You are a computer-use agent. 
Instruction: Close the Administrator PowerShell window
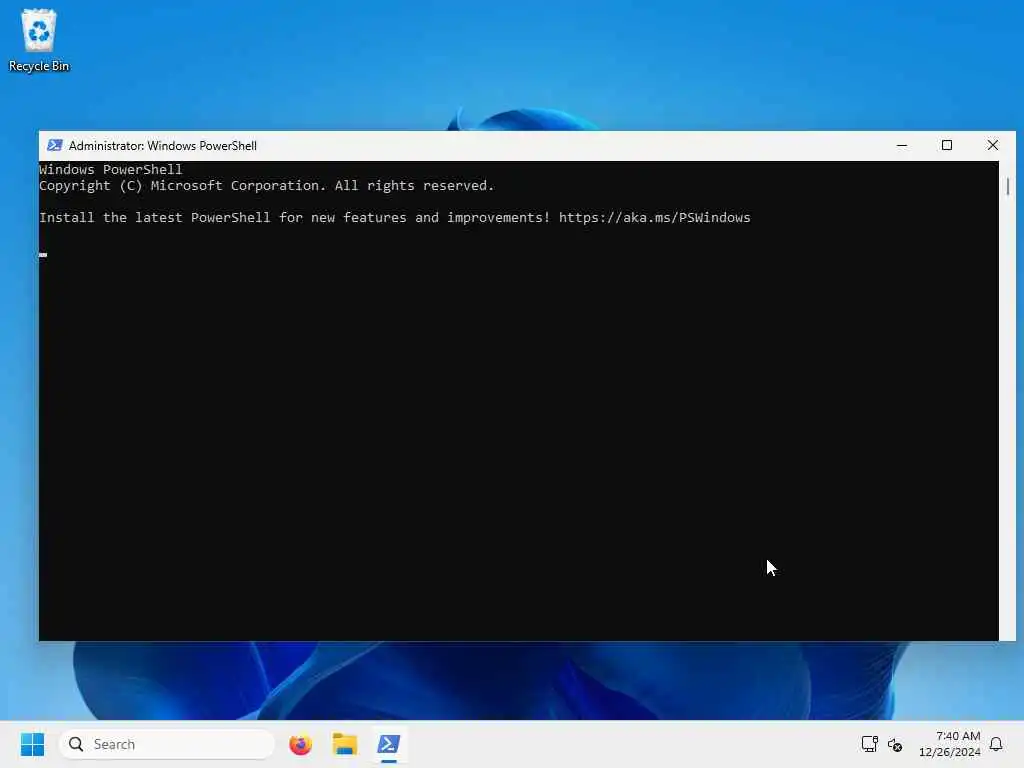click(x=993, y=146)
